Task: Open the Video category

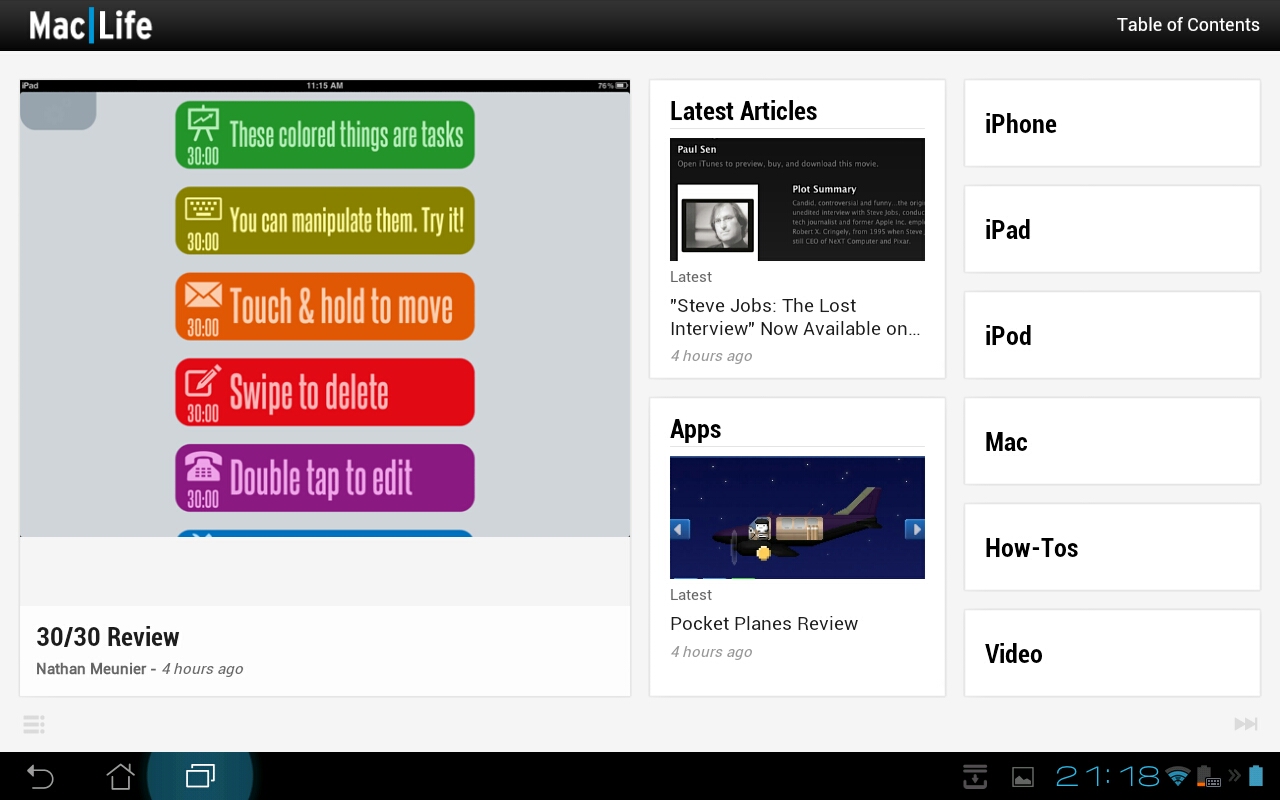Action: coord(1112,654)
